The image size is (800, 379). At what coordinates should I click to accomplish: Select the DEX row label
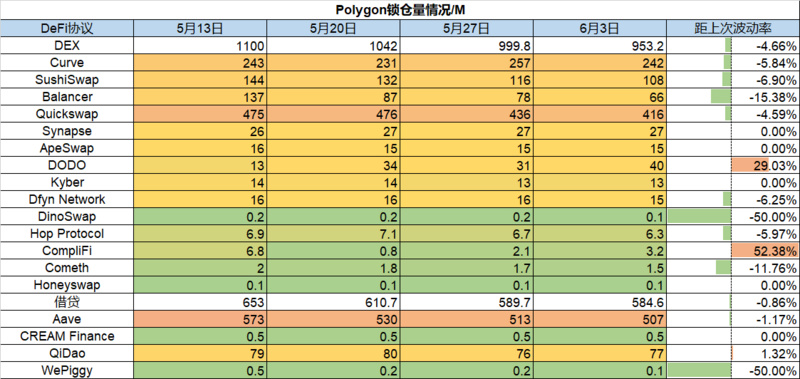[x=67, y=46]
